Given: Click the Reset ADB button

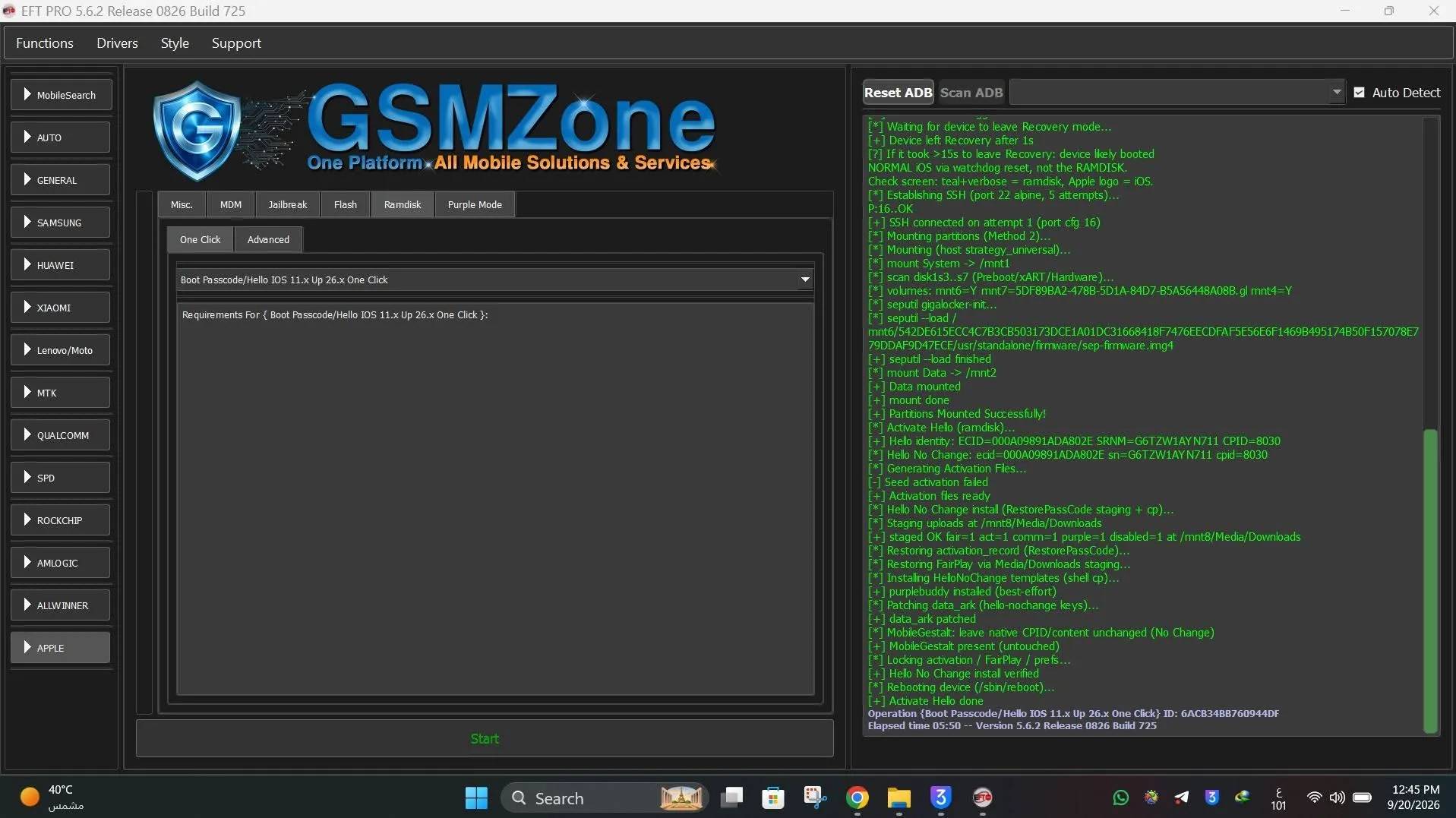Looking at the screenshot, I should [x=898, y=93].
